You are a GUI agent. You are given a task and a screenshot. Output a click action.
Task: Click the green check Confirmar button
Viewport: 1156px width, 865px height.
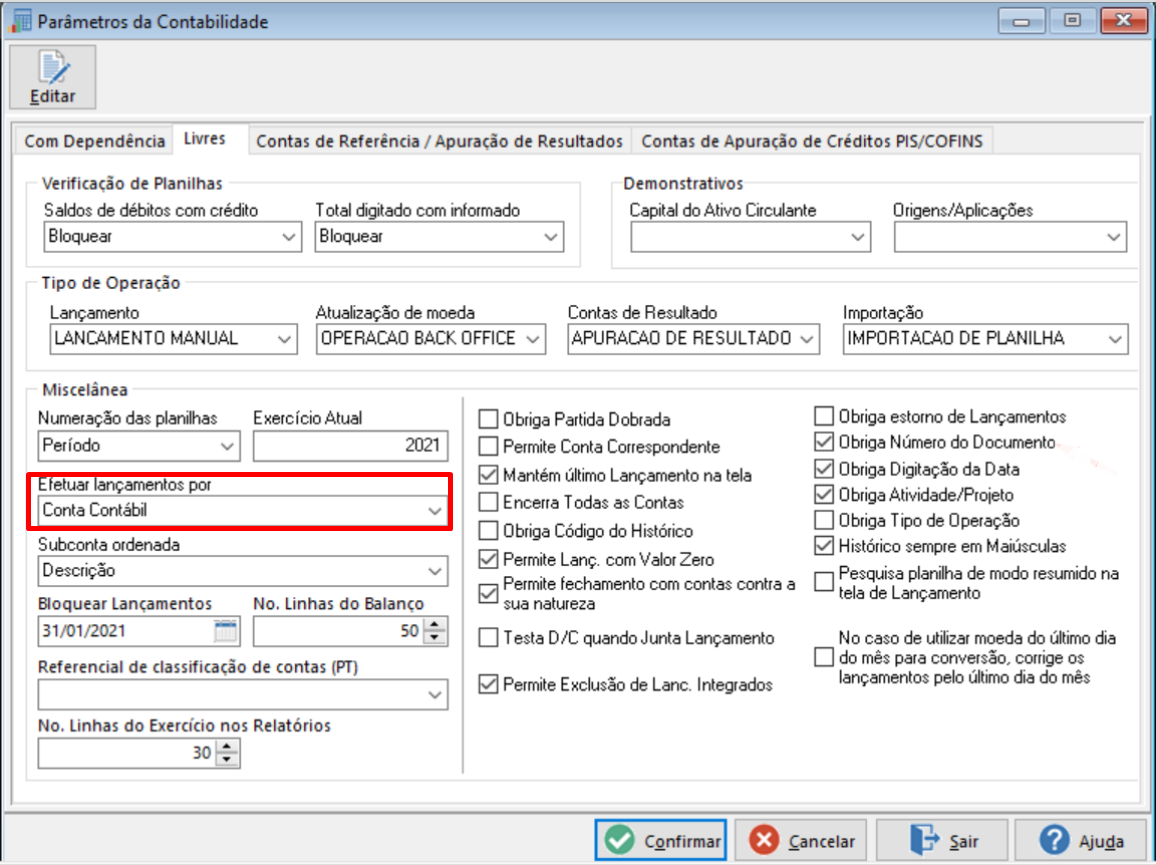(661, 840)
